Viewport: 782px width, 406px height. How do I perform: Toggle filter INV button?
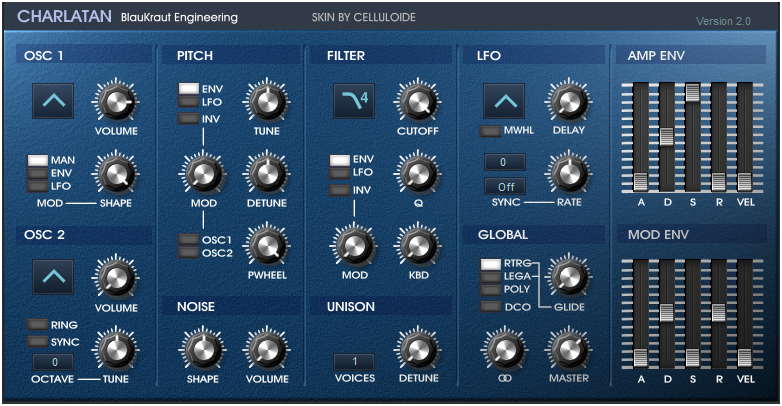tap(340, 190)
